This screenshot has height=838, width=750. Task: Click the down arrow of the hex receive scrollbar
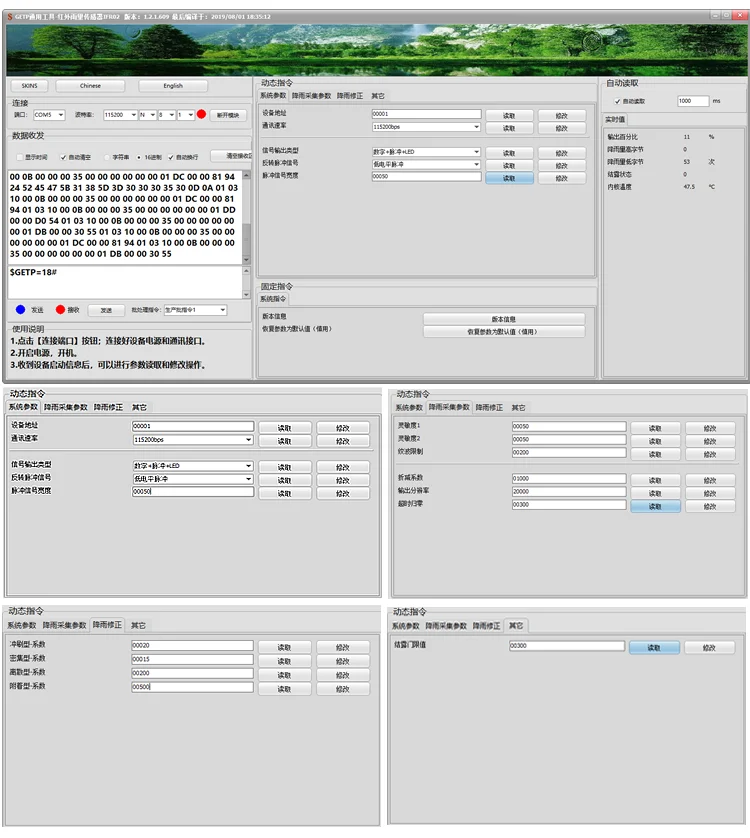point(246,260)
